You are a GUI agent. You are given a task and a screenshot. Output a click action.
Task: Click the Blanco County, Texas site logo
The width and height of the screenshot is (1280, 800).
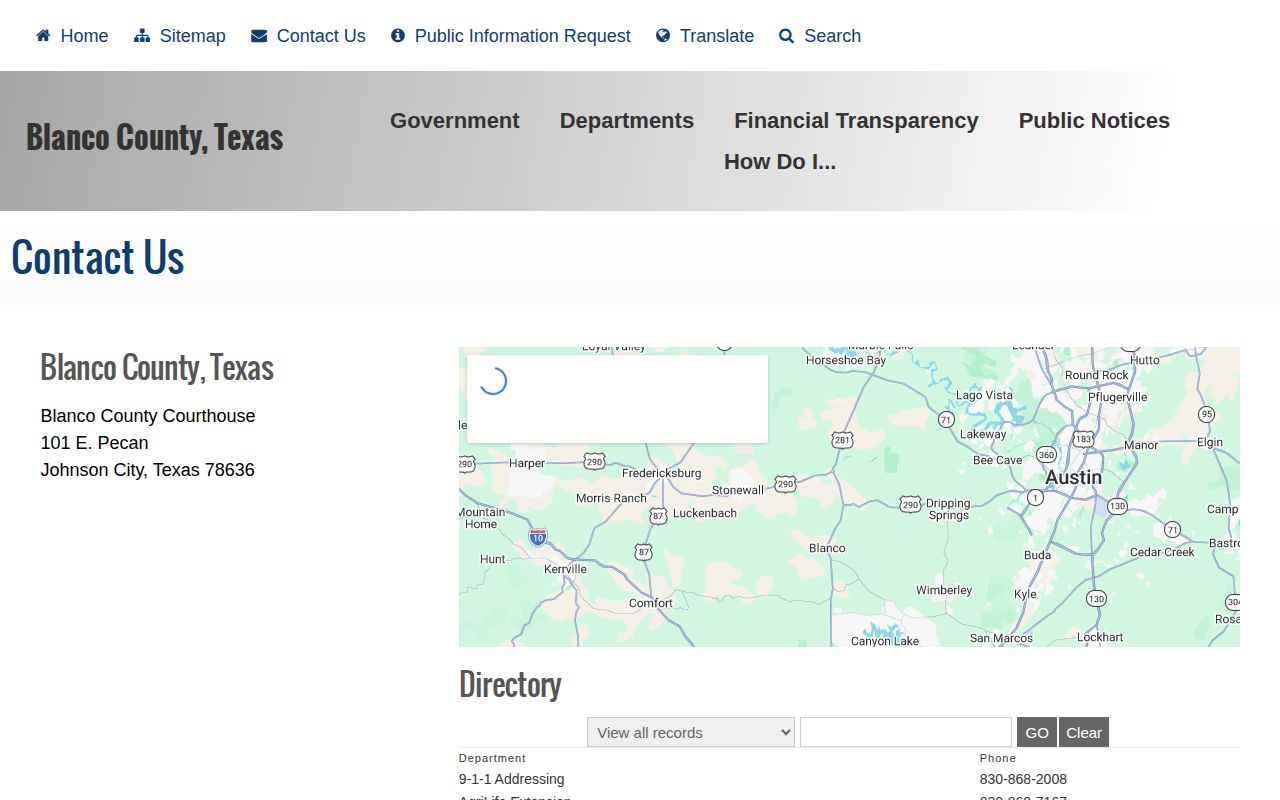pyautogui.click(x=155, y=137)
